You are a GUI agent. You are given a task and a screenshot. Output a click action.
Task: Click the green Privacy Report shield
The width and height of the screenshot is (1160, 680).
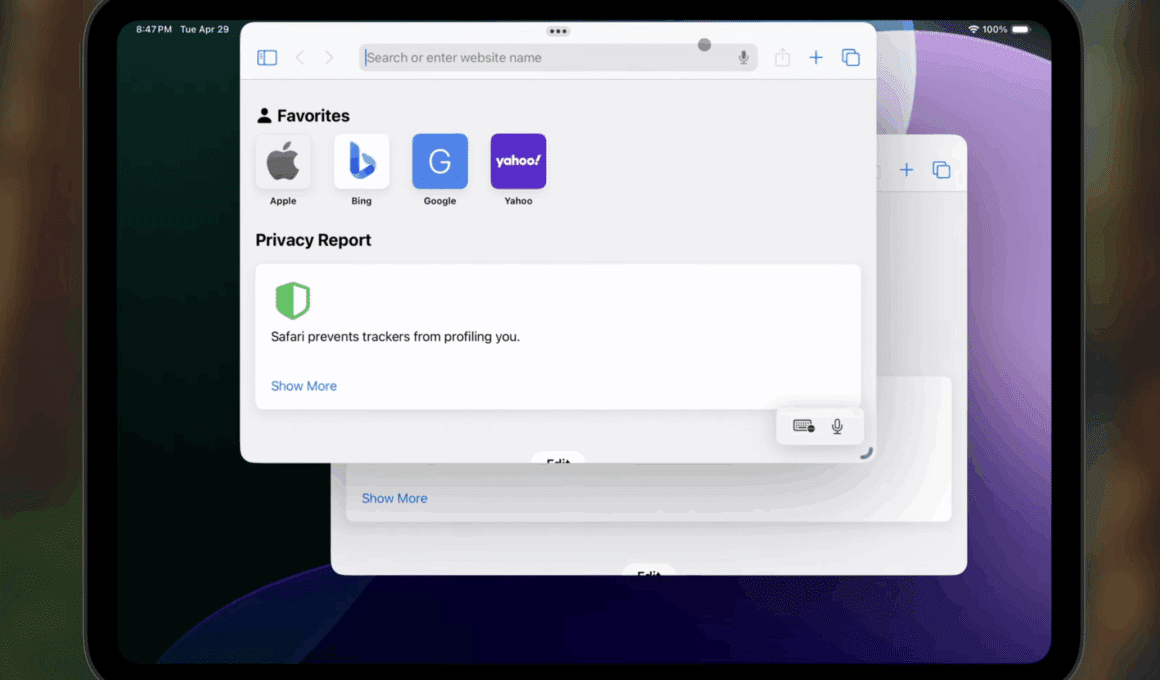click(x=292, y=300)
